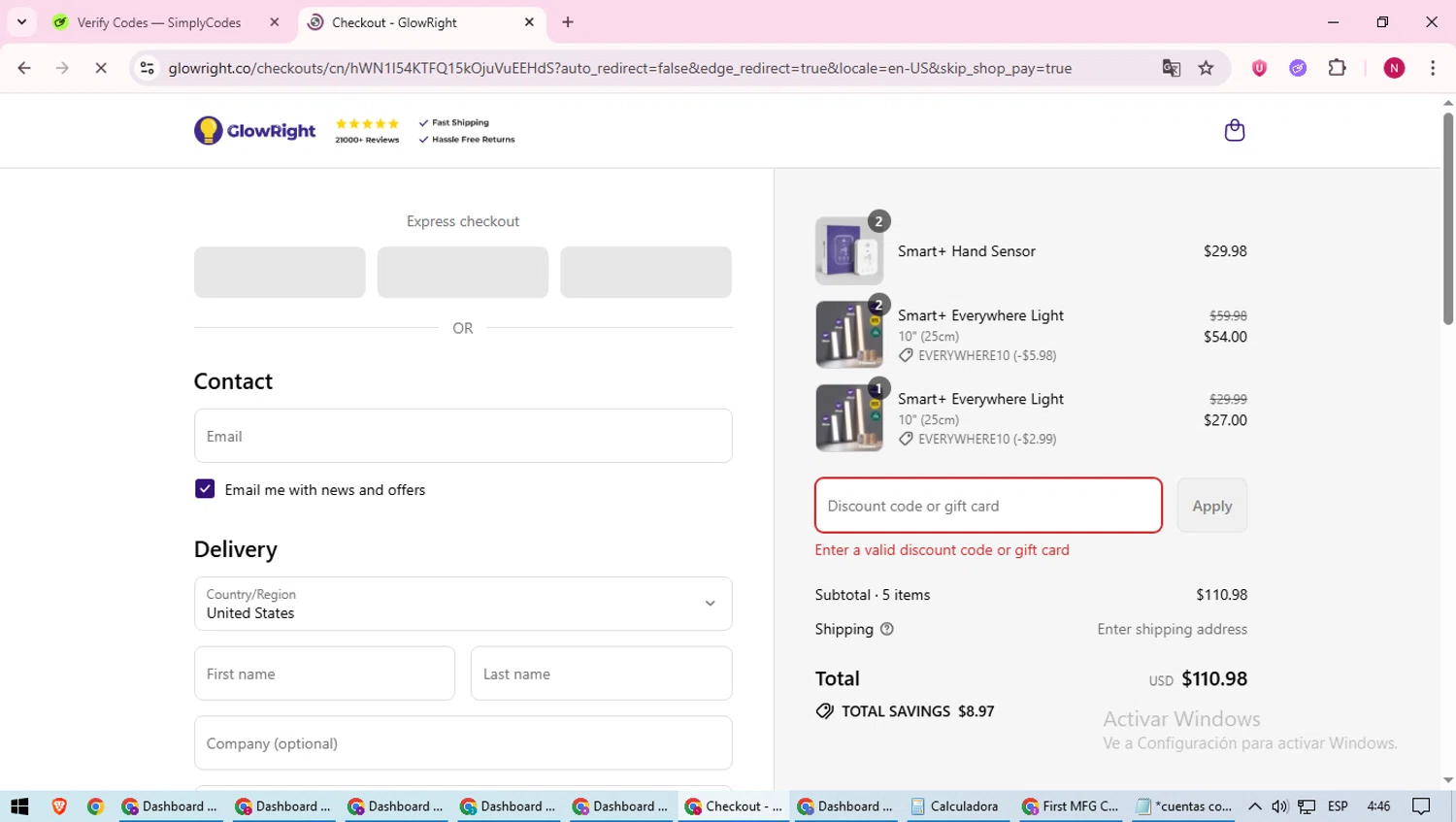Click the Smart+ Hand Sensor thumbnail
The width and height of the screenshot is (1456, 822).
[x=849, y=250]
